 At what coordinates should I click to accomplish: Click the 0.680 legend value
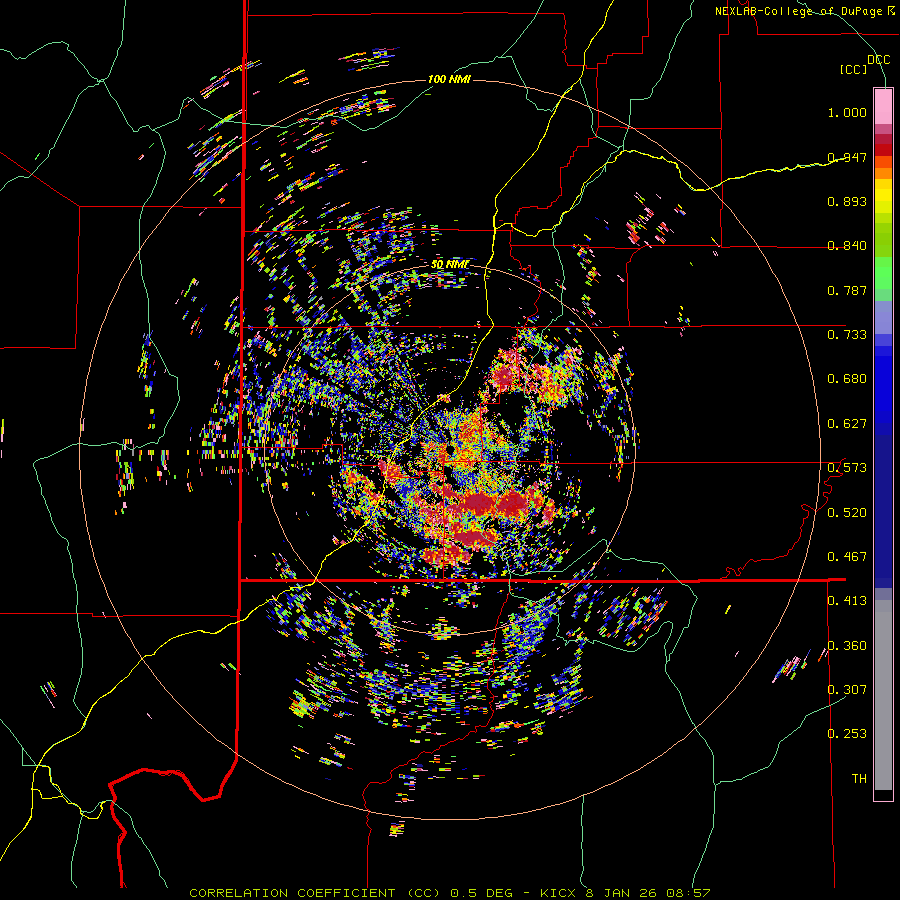[x=847, y=379]
